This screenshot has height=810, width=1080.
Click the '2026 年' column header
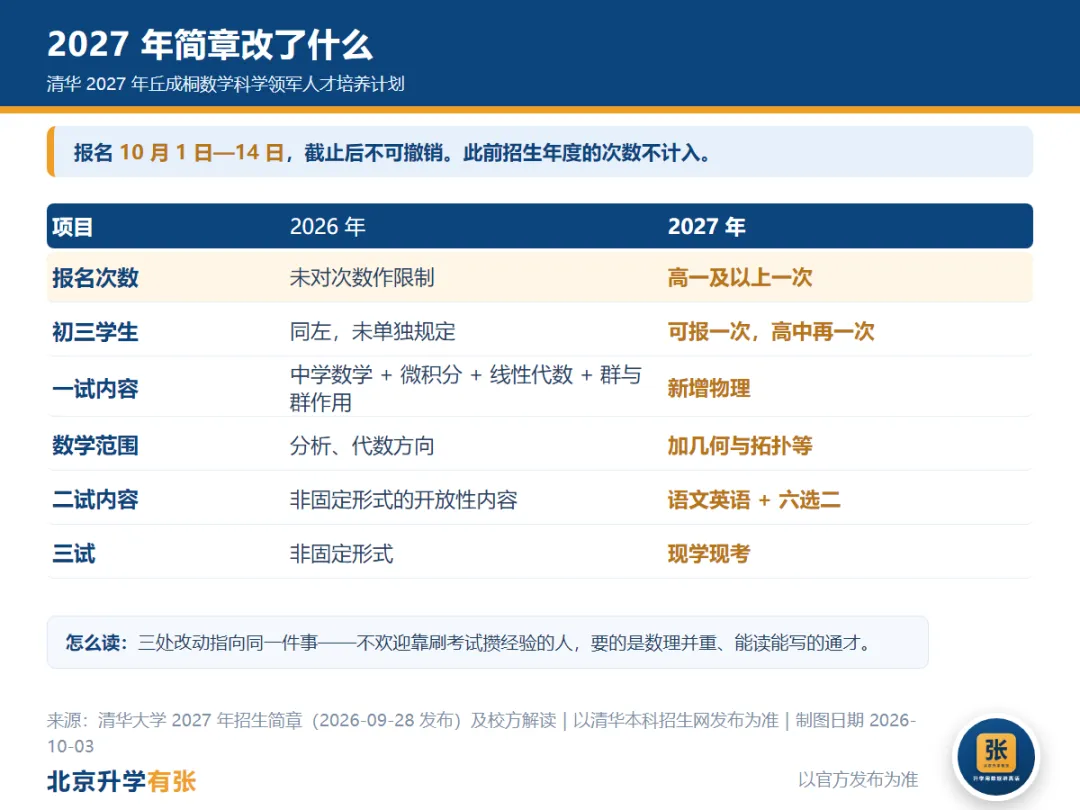[327, 227]
